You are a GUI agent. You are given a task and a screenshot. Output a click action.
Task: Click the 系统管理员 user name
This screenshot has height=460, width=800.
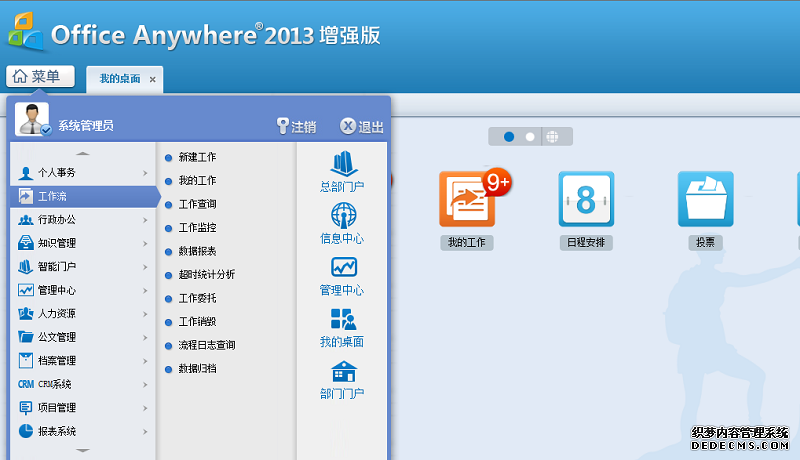tap(86, 125)
